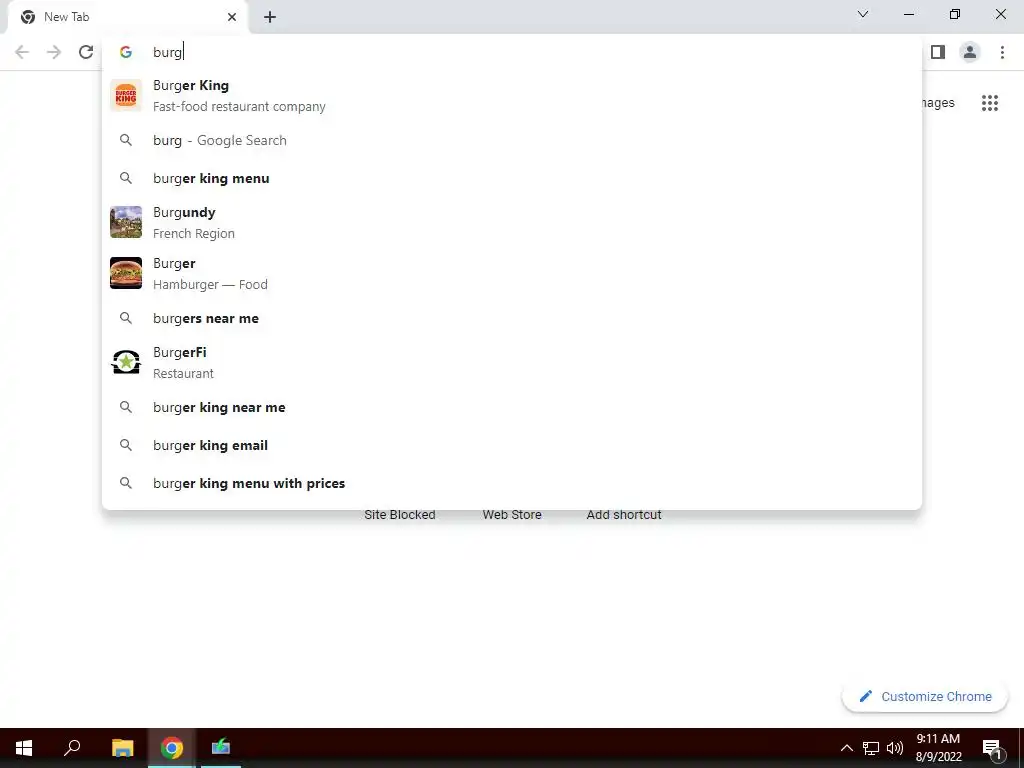Toggle the side panel icon
The height and width of the screenshot is (768, 1024).
[x=938, y=52]
